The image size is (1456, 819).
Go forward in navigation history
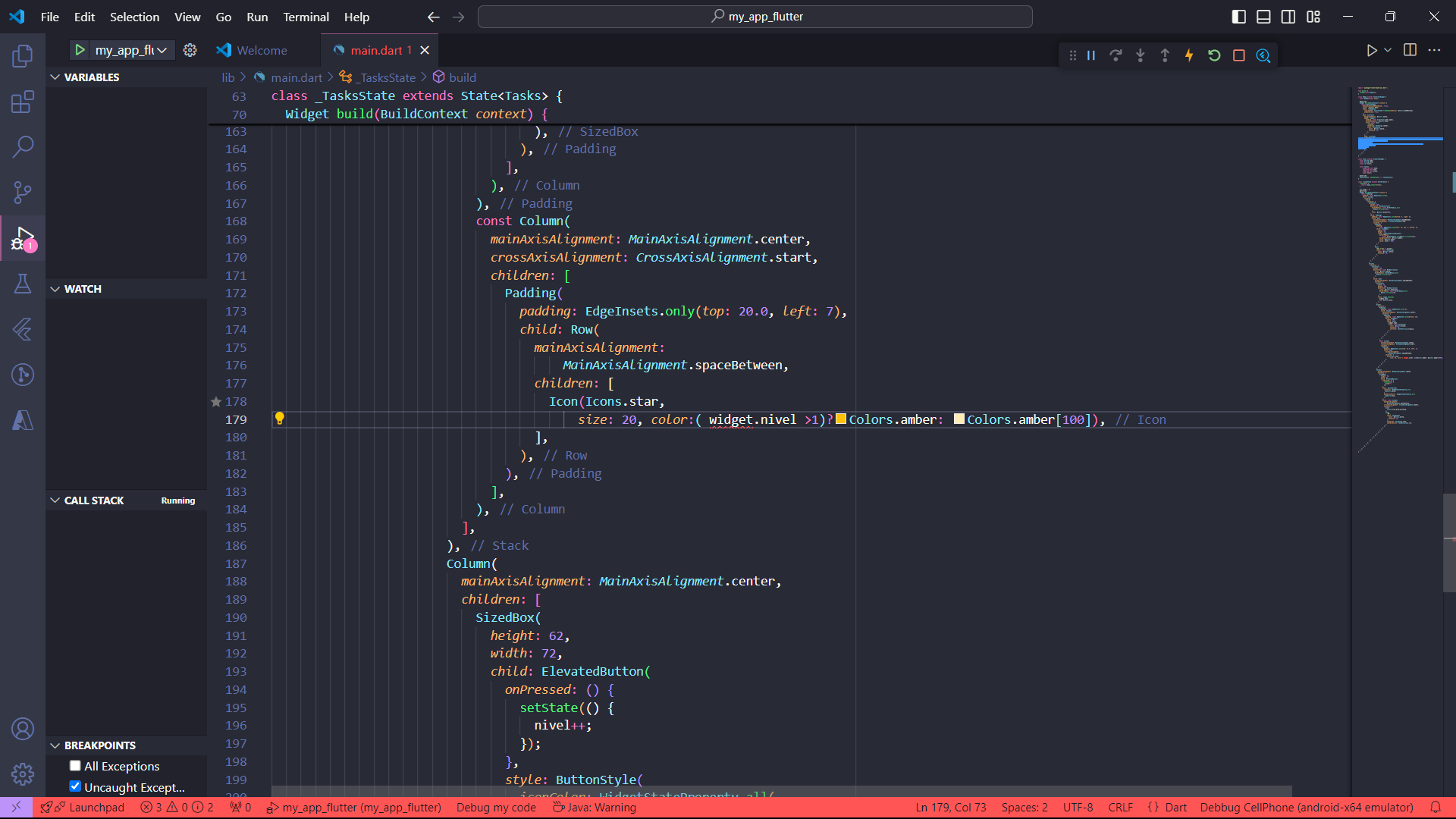tap(458, 17)
